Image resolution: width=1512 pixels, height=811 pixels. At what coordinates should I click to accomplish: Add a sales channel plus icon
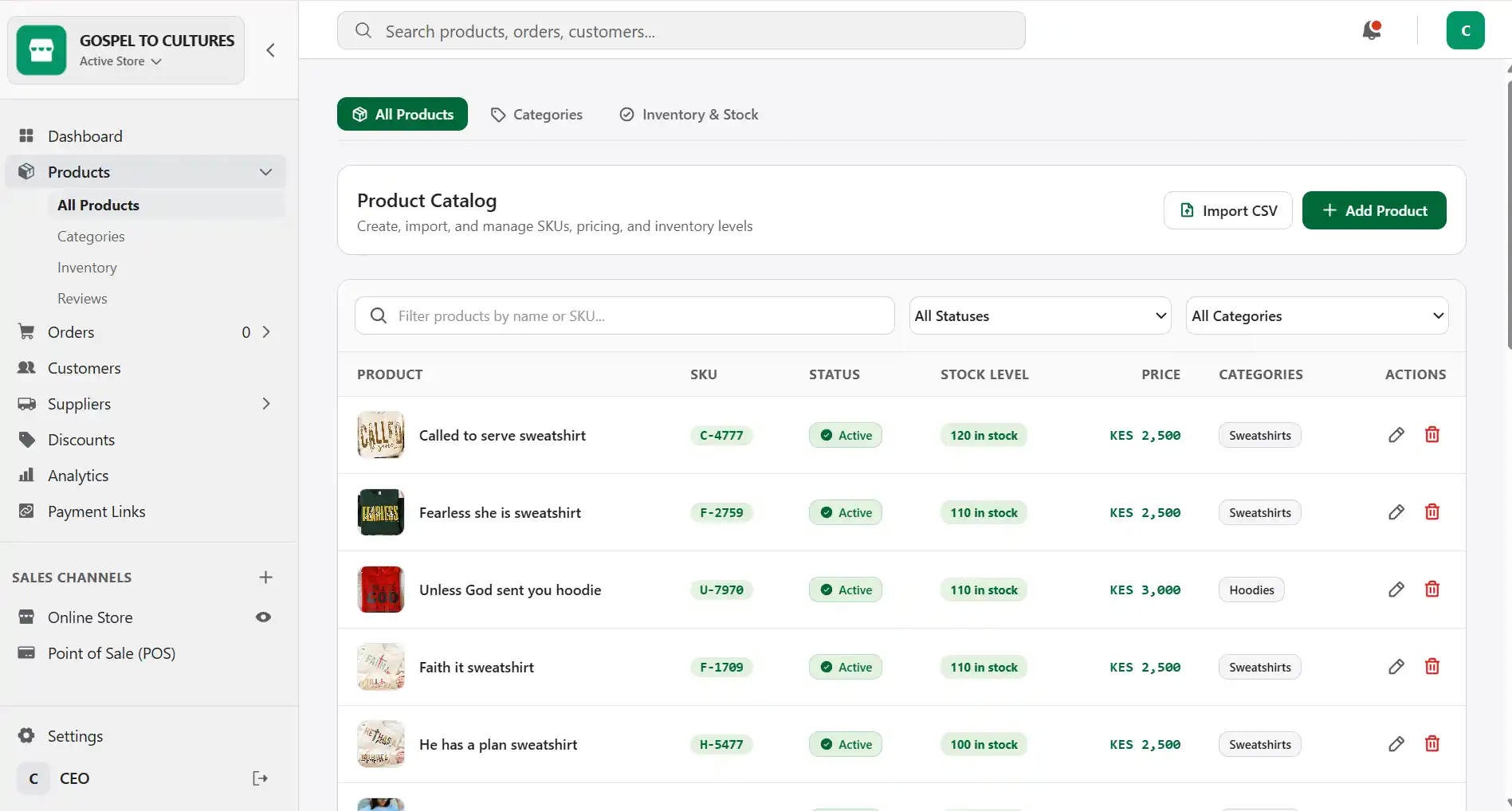coord(265,578)
